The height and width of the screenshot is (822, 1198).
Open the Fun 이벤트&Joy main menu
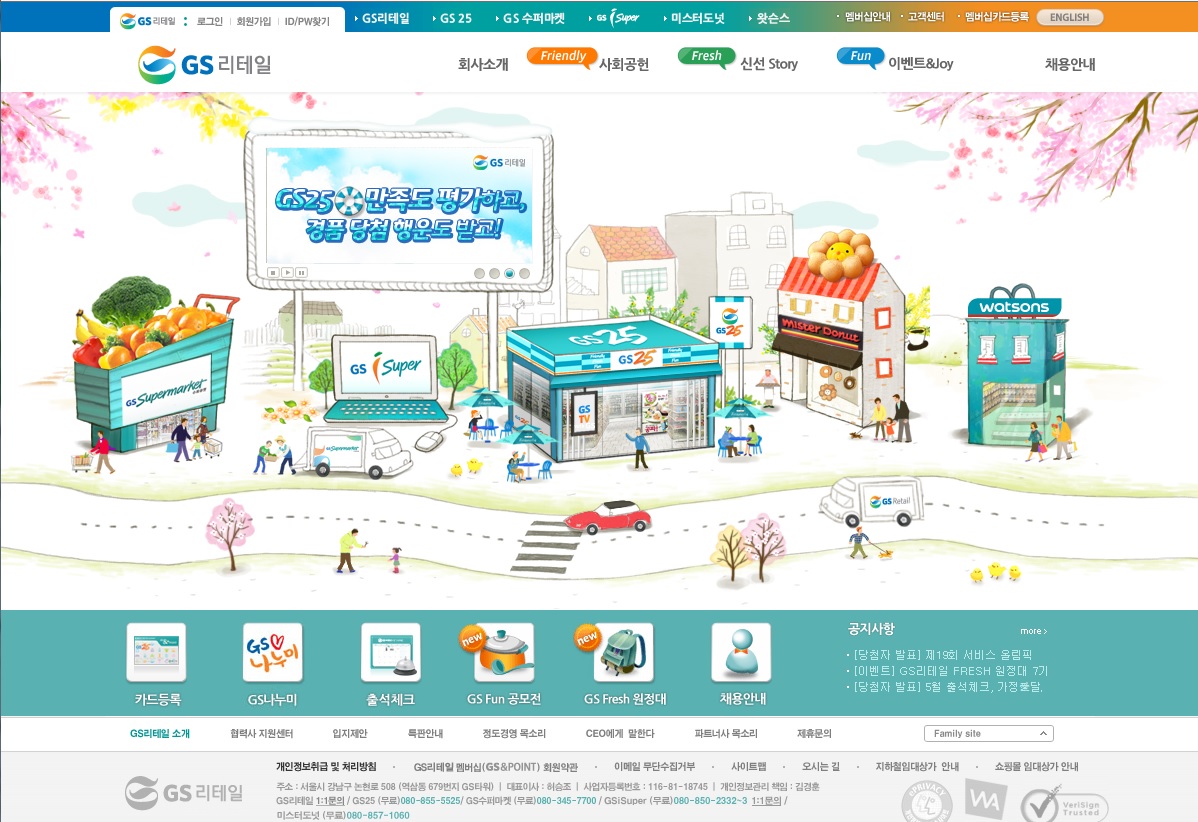(895, 60)
